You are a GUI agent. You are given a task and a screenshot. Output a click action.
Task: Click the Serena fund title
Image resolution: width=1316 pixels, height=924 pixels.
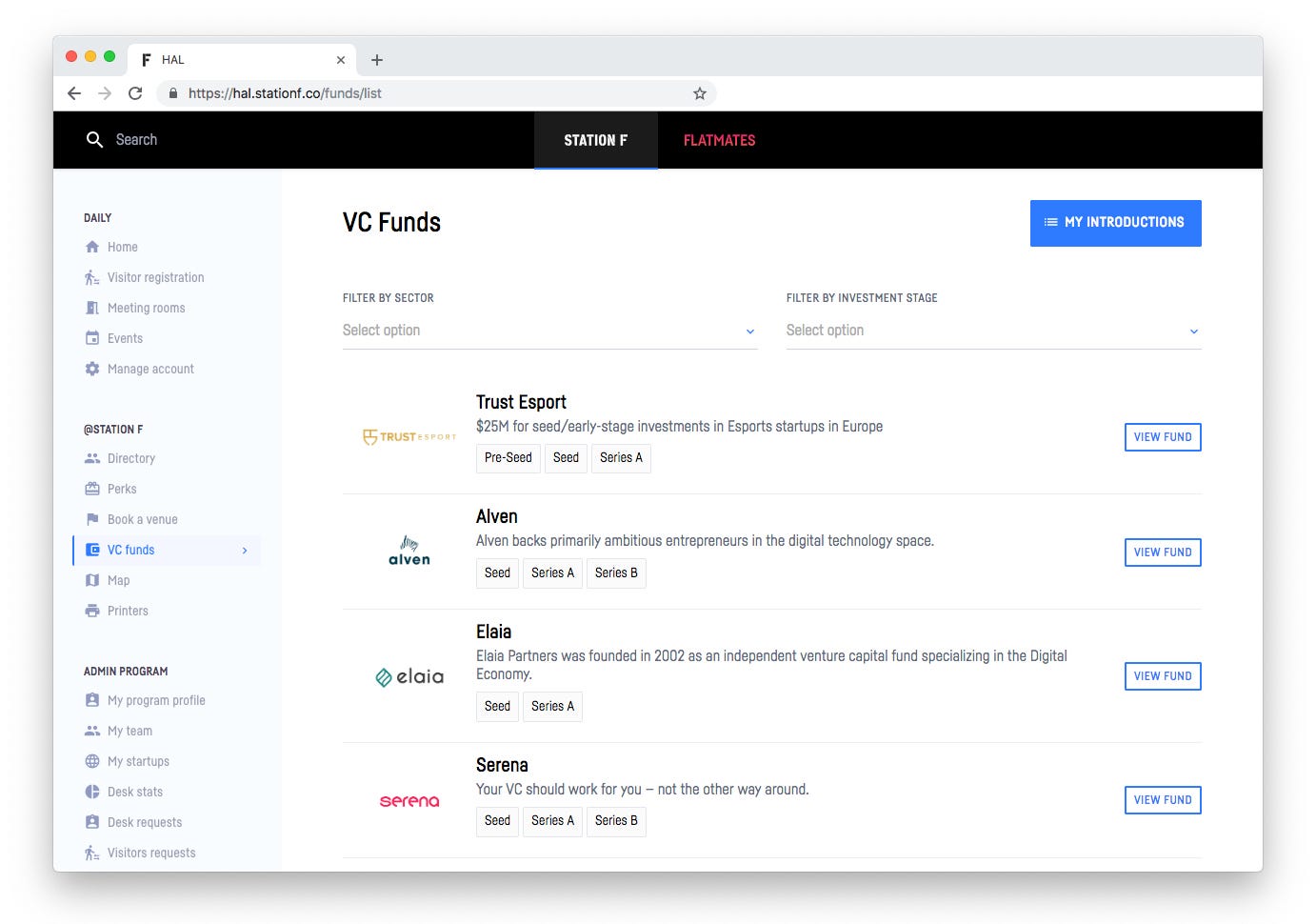point(502,765)
